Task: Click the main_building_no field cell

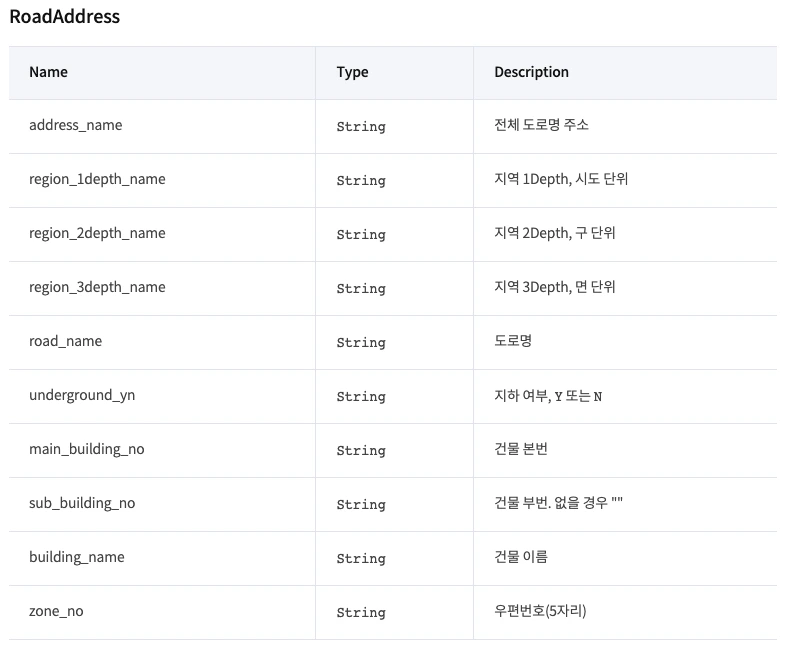Action: pos(86,450)
